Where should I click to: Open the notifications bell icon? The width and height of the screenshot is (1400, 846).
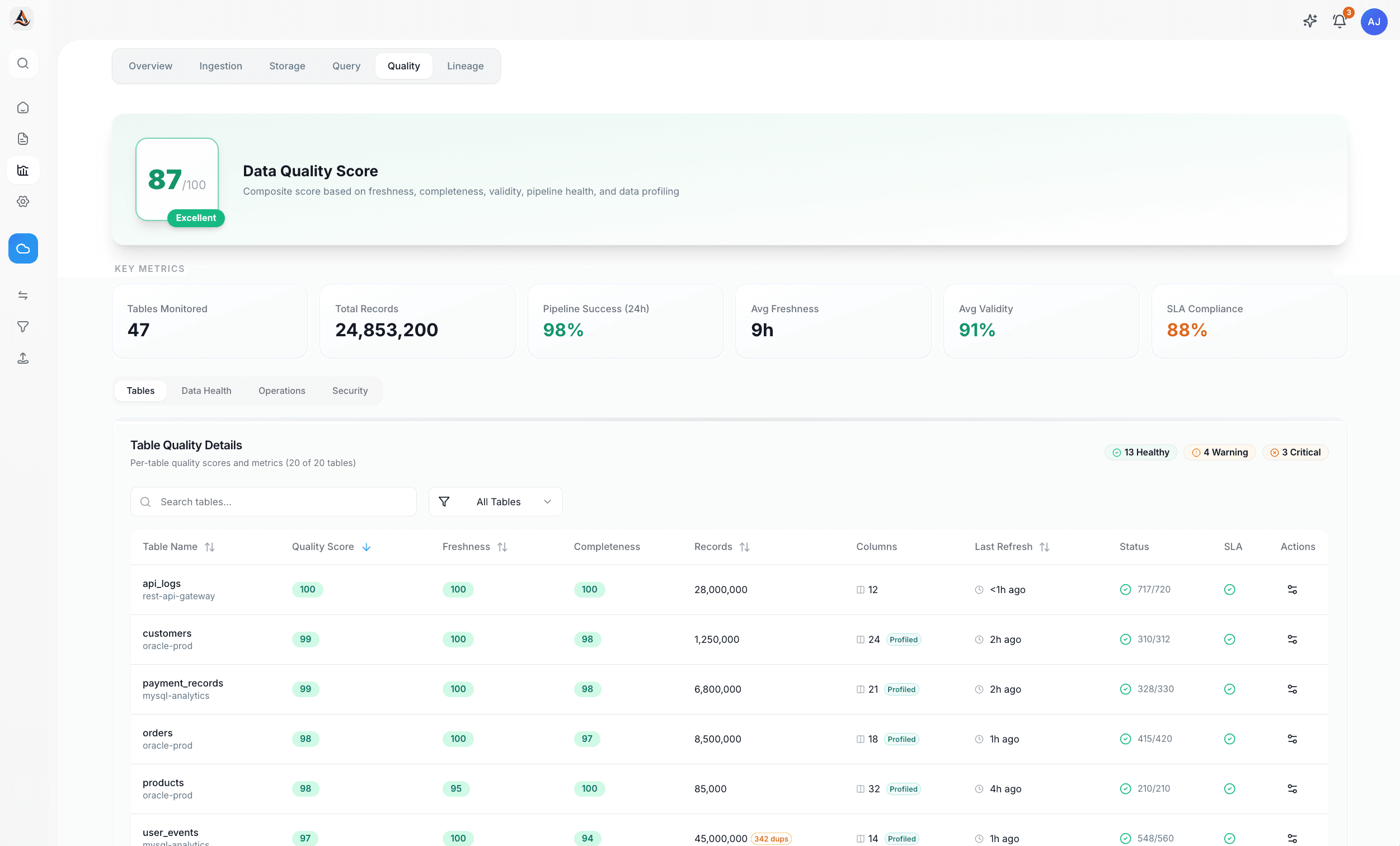coord(1338,21)
